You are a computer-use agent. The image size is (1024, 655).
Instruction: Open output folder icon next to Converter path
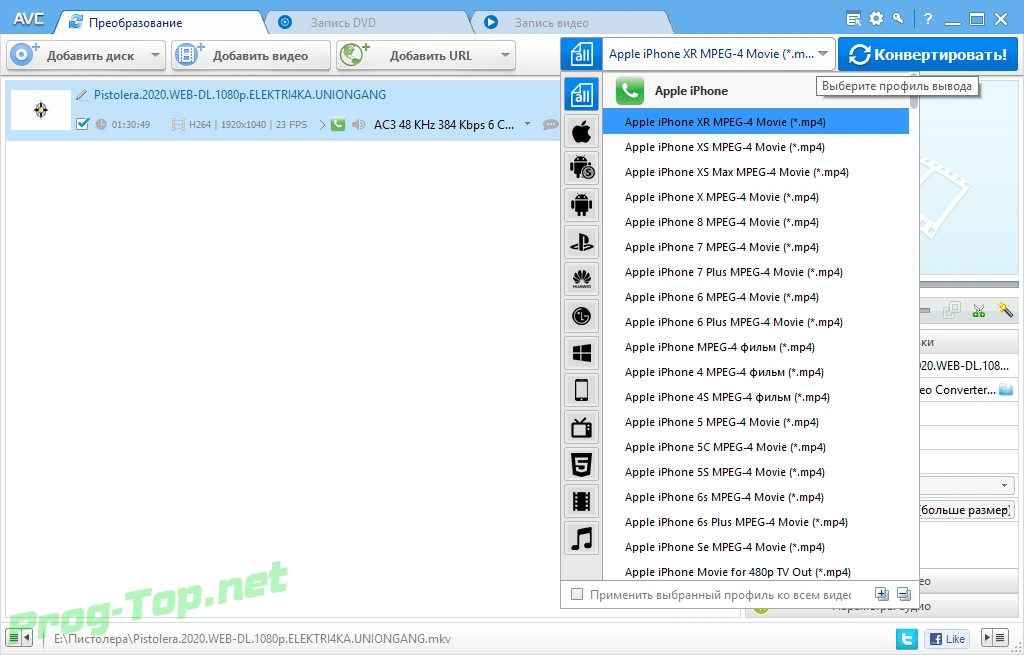[x=1006, y=390]
